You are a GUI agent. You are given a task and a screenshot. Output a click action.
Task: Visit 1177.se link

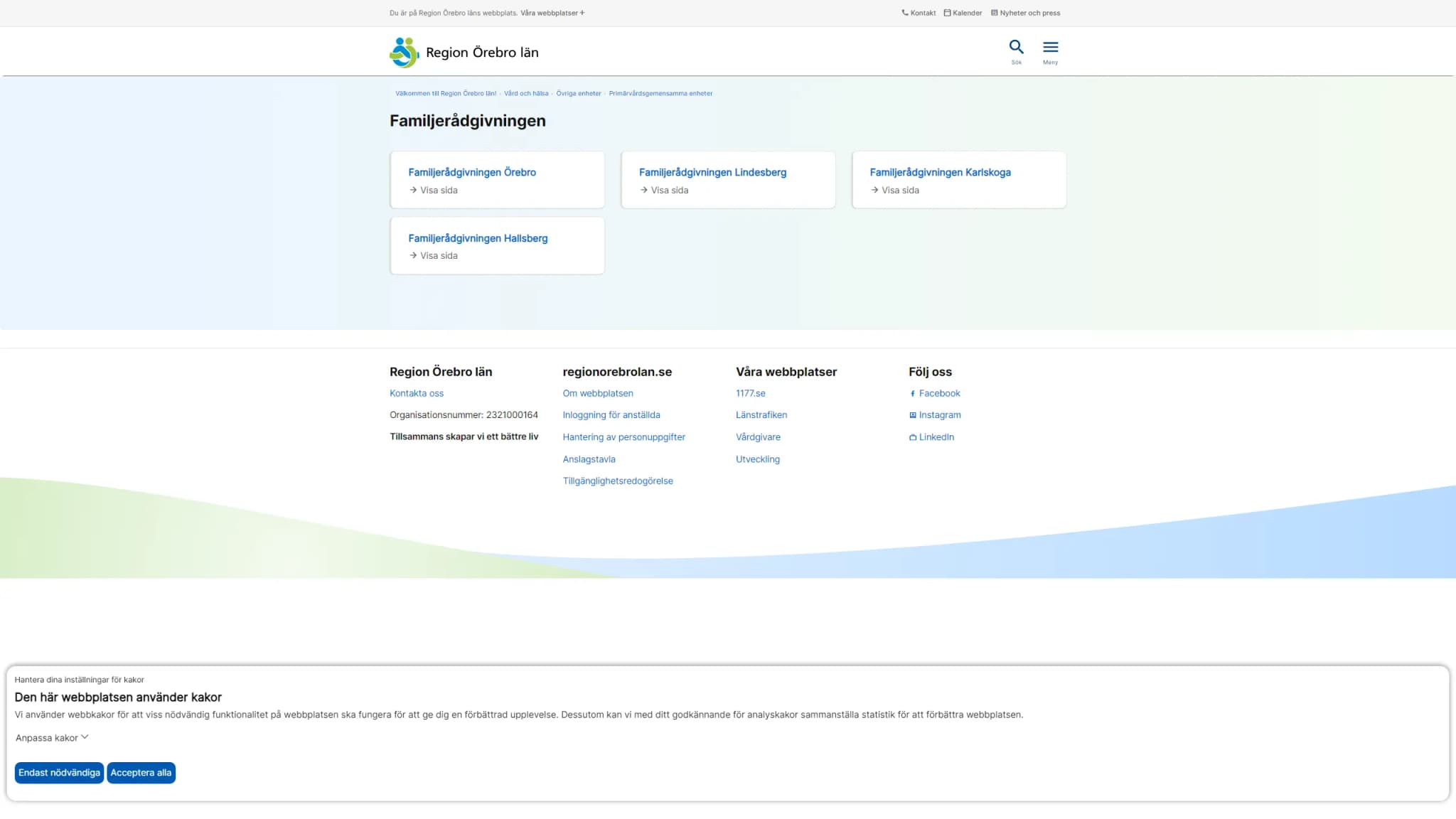pos(751,393)
